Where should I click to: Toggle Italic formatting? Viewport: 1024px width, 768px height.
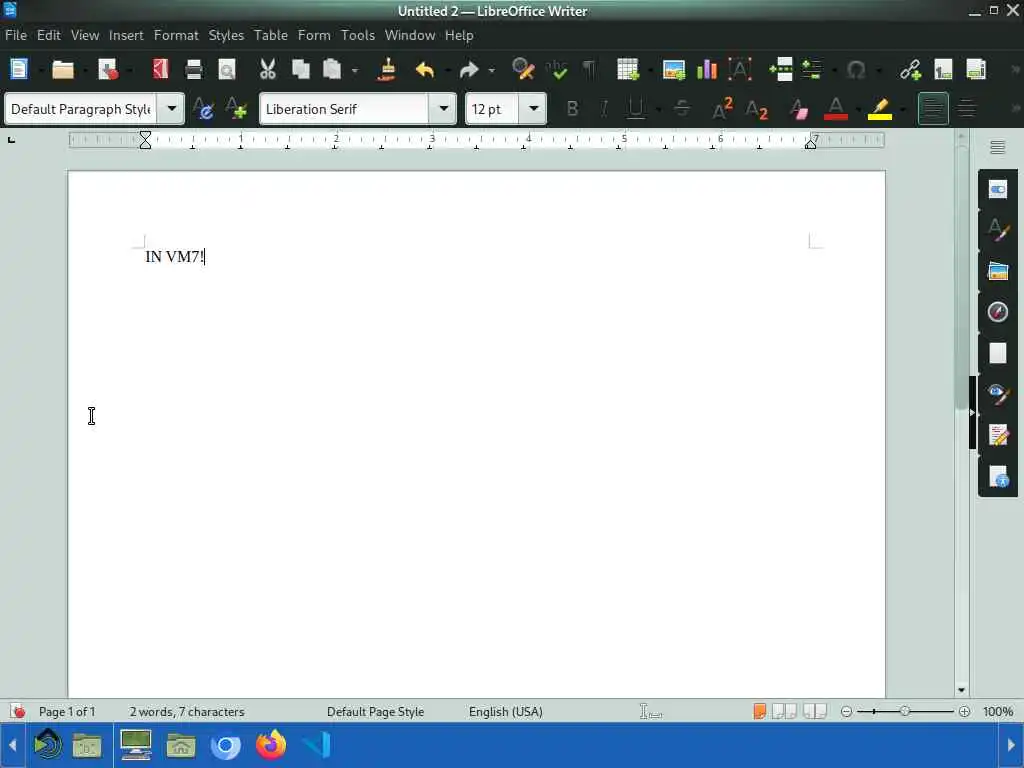(x=604, y=109)
